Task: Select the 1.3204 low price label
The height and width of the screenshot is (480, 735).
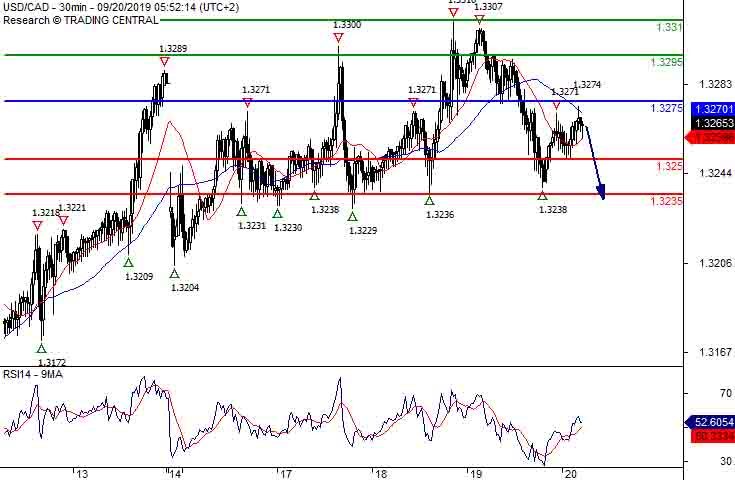Action: pyautogui.click(x=185, y=288)
